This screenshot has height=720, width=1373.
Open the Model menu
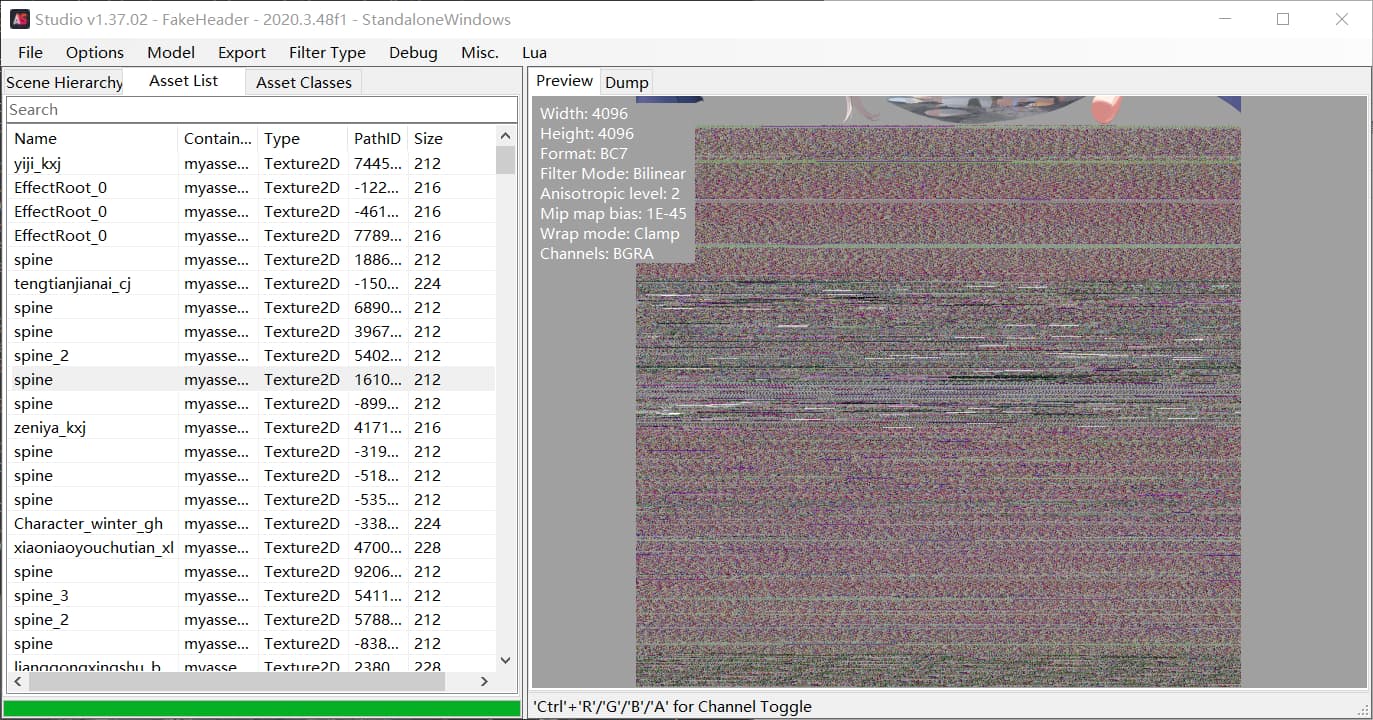click(x=171, y=53)
